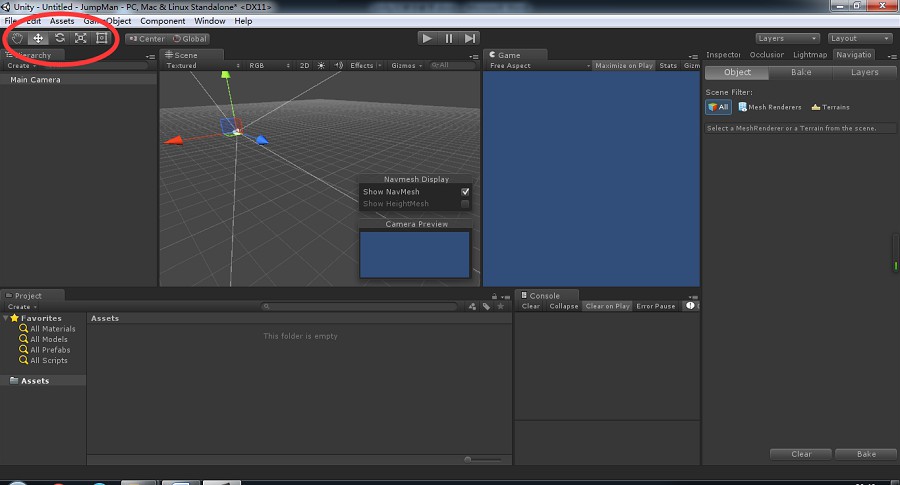This screenshot has width=900, height=485.
Task: Open the Free Aspect dropdown
Action: pyautogui.click(x=538, y=65)
